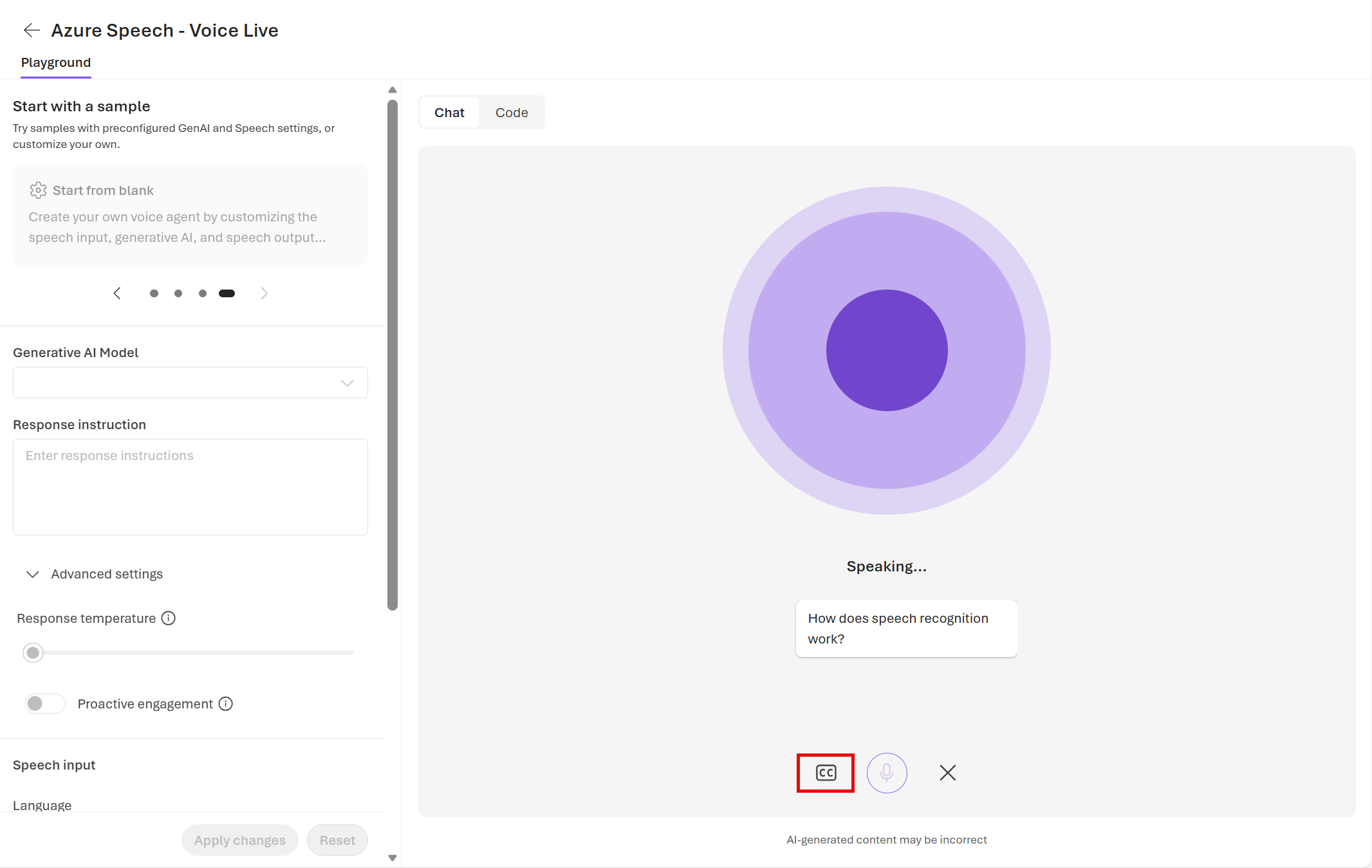Click the gear icon on Start from blank
Image resolution: width=1372 pixels, height=868 pixels.
38,190
